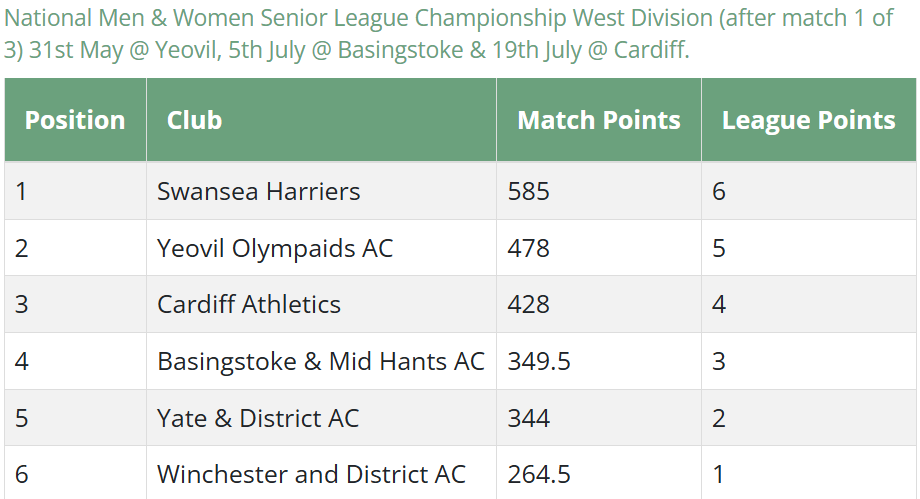Click the 349.5 match points value
This screenshot has height=499, width=920.
click(x=539, y=361)
